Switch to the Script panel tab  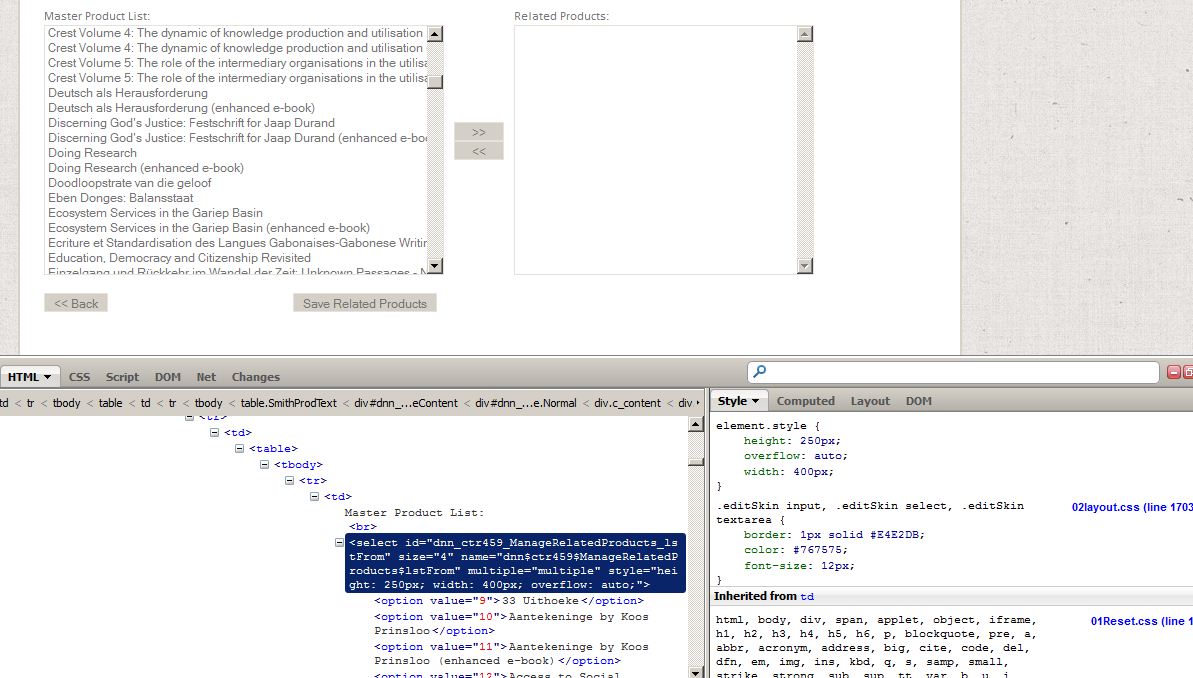click(122, 377)
